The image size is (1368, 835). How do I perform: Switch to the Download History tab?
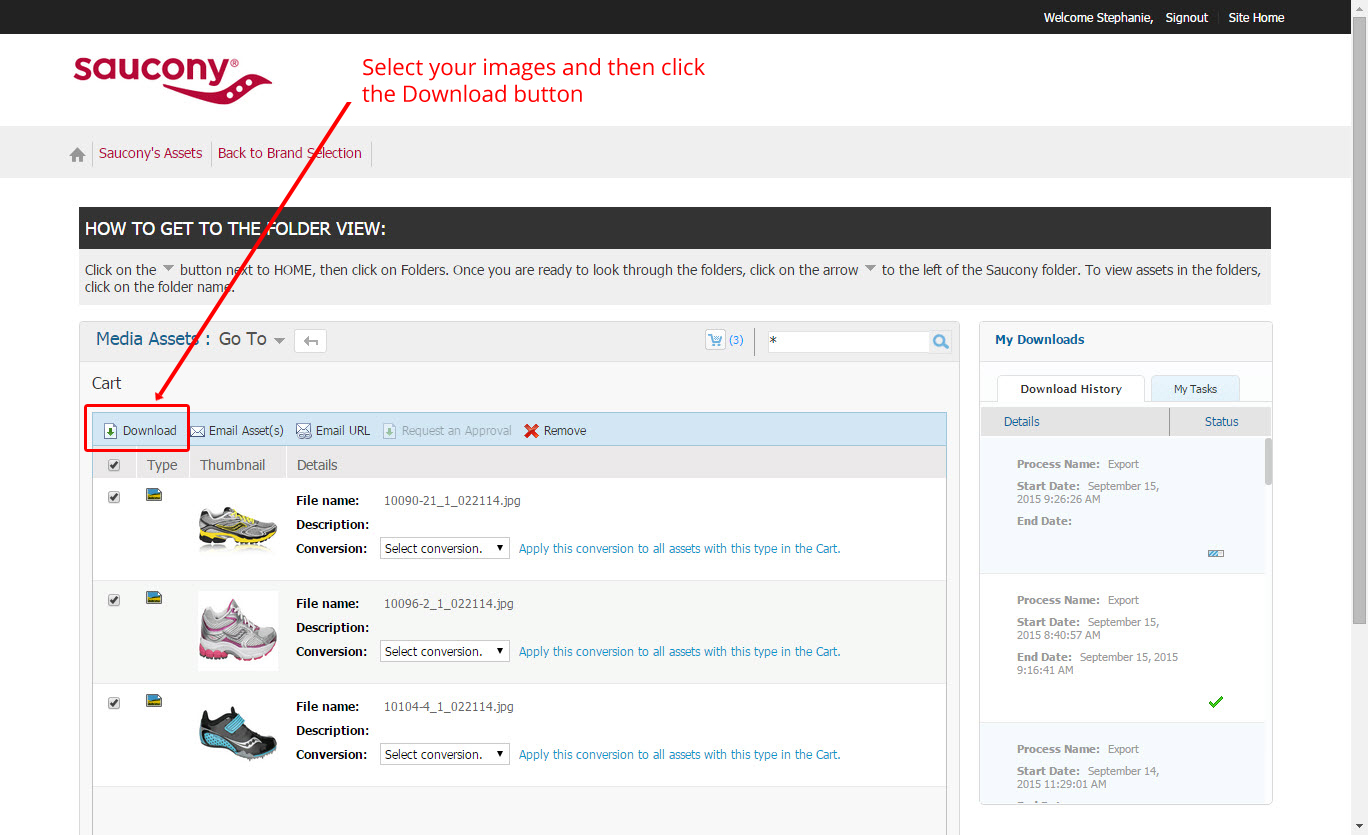pyautogui.click(x=1071, y=389)
